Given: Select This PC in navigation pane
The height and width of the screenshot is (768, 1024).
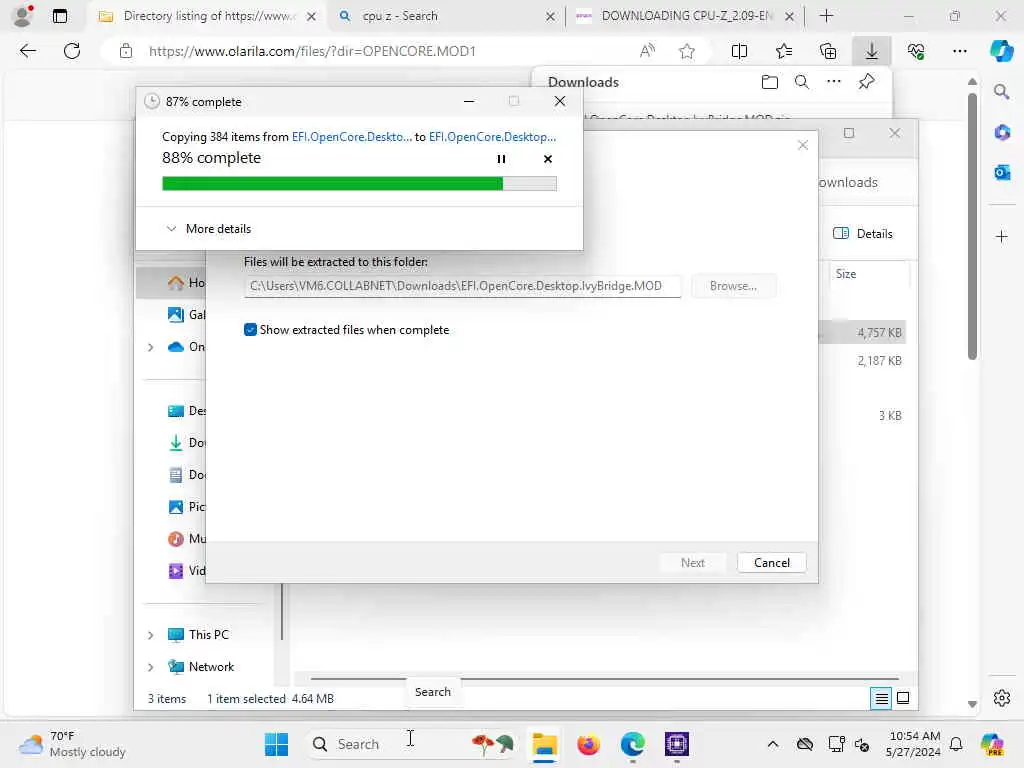Looking at the screenshot, I should click(208, 635).
